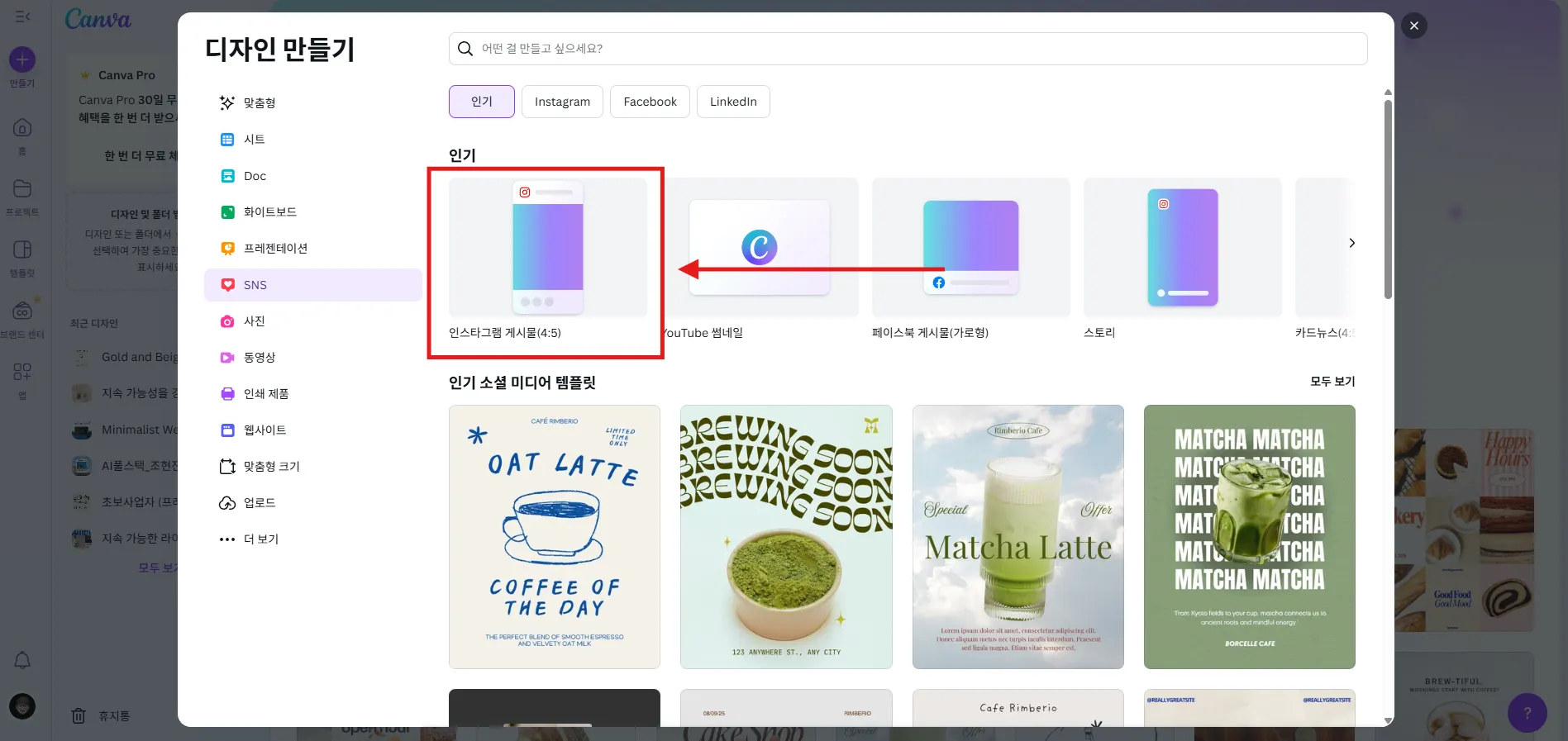
Task: Type in the 어떤 걸 만들고 싶으세요 search field
Action: (x=908, y=49)
